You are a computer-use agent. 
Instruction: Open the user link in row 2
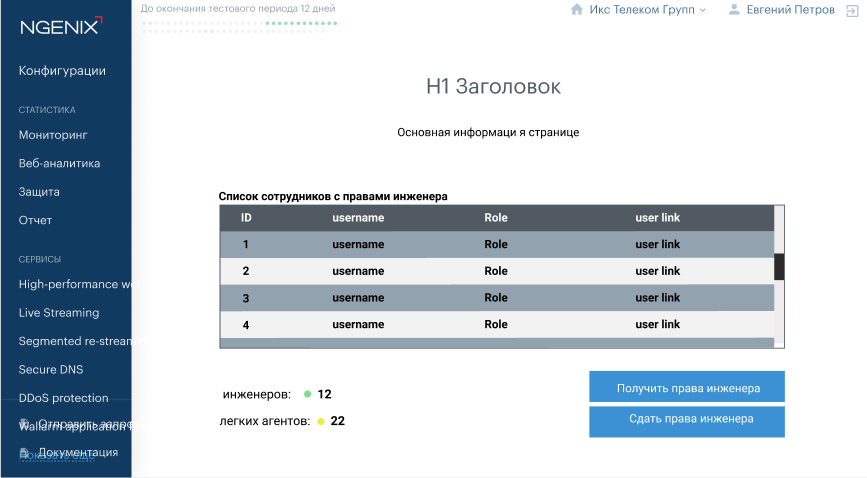(657, 271)
